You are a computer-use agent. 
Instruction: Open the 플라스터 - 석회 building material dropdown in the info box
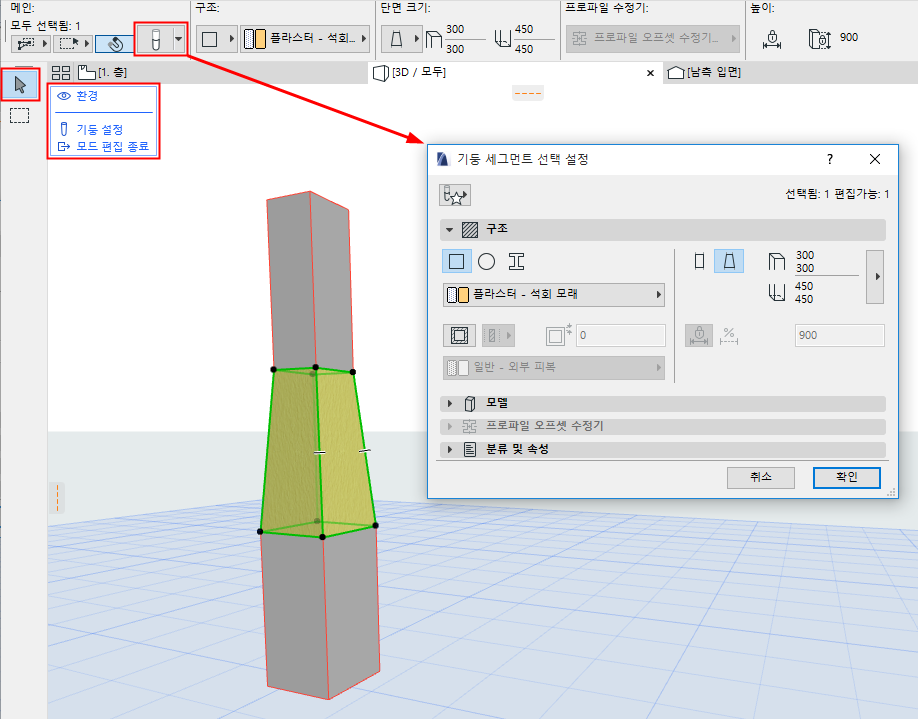(x=305, y=39)
